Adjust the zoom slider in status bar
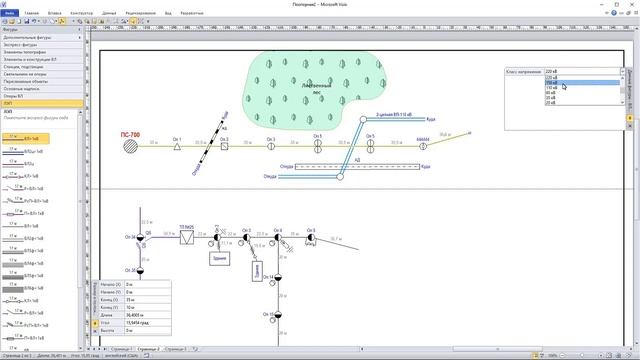Image resolution: width=640 pixels, height=360 pixels. coord(582,356)
